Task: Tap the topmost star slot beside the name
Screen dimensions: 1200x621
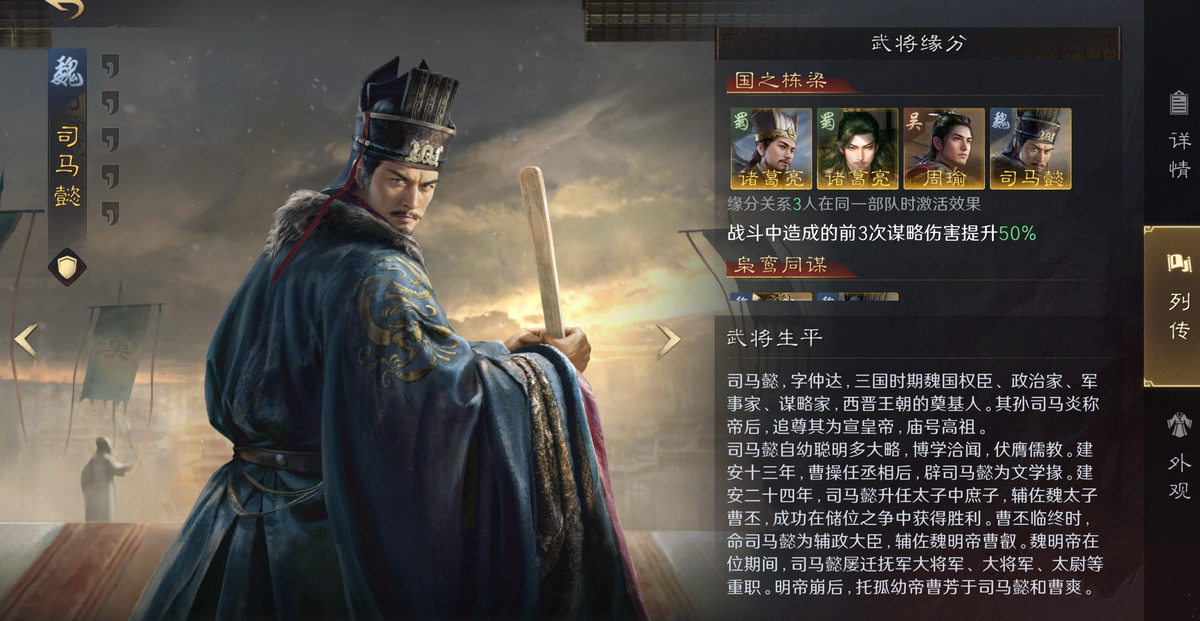Action: coord(110,66)
